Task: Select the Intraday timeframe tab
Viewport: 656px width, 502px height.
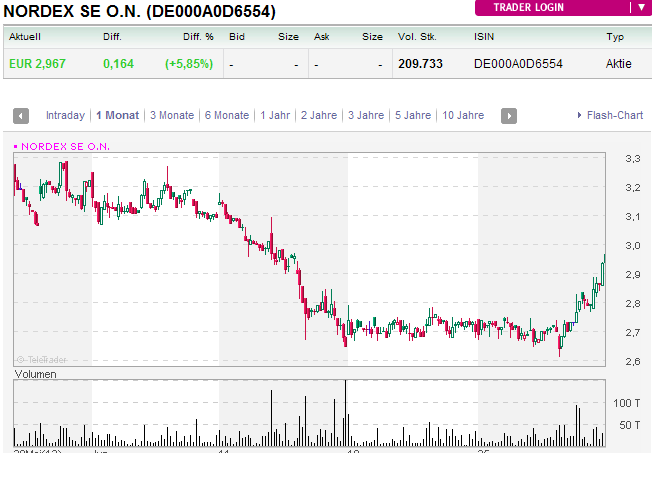Action: [x=65, y=115]
